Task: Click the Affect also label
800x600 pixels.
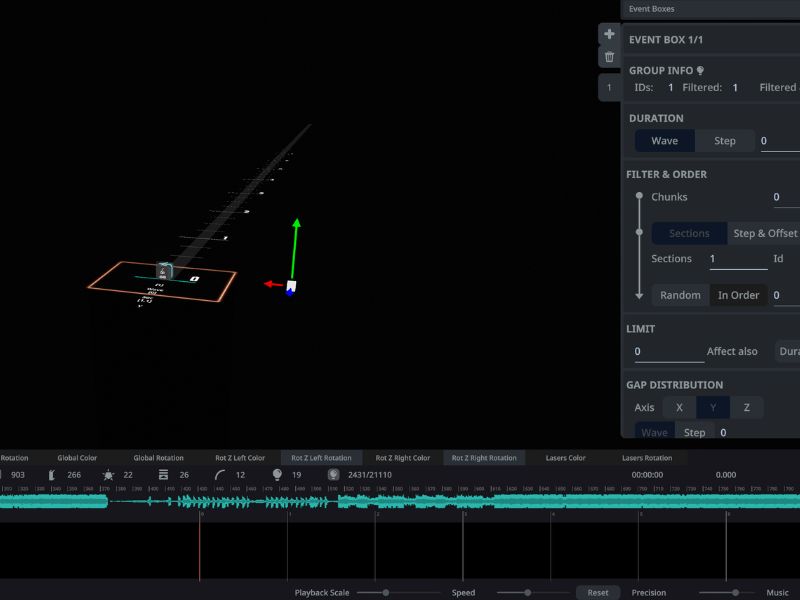Action: 732,352
